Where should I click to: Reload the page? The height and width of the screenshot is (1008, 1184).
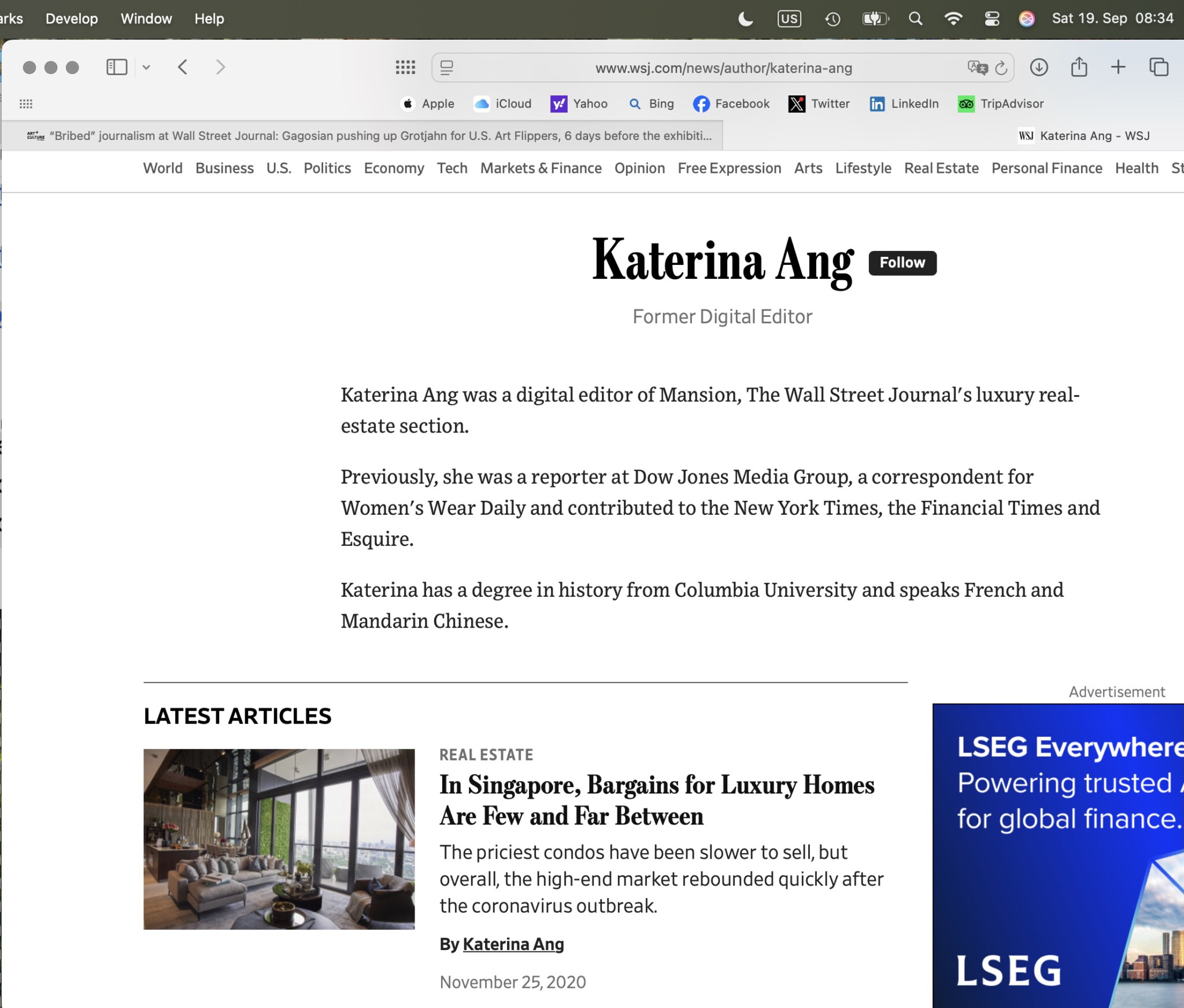pyautogui.click(x=1001, y=68)
